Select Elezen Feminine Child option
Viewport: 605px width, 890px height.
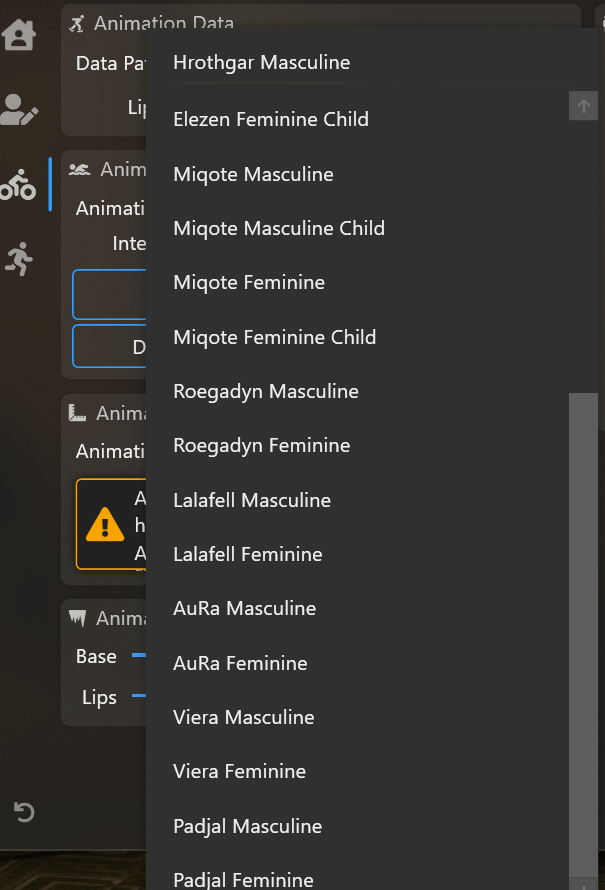(271, 119)
